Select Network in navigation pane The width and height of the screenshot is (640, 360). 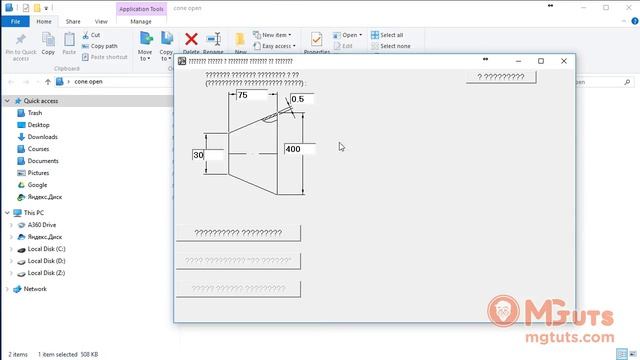pyautogui.click(x=35, y=289)
